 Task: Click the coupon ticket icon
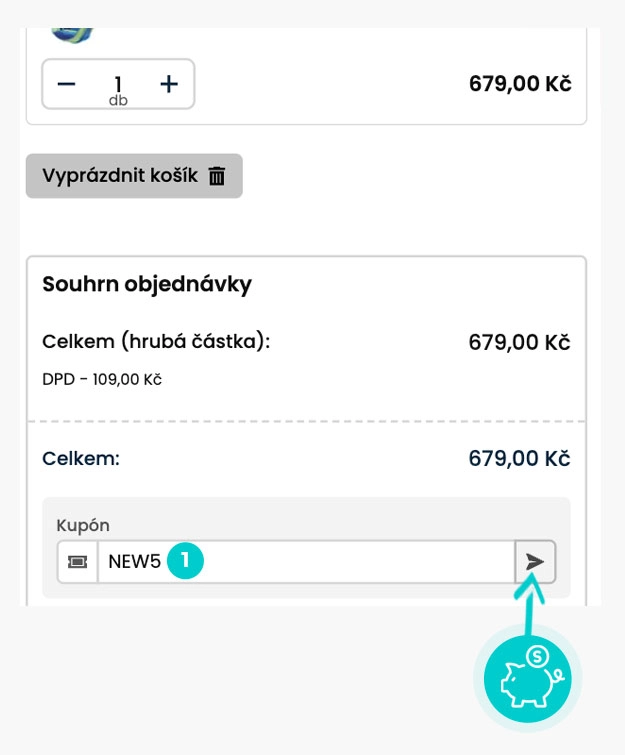point(77,562)
